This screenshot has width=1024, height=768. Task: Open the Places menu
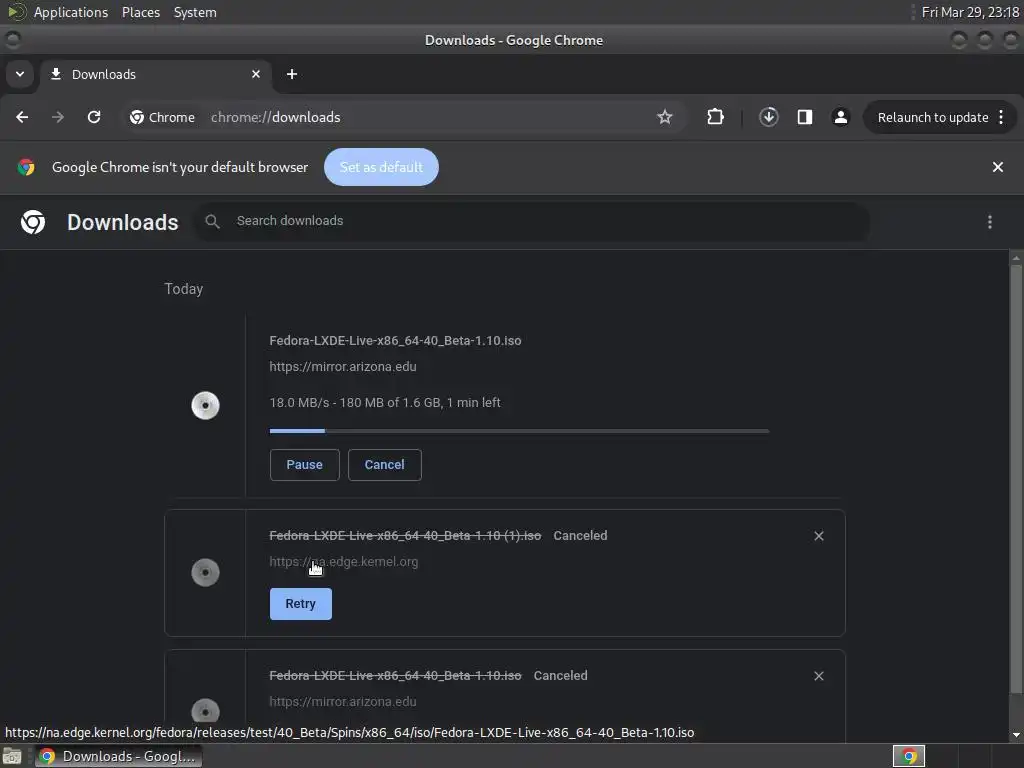[x=140, y=12]
